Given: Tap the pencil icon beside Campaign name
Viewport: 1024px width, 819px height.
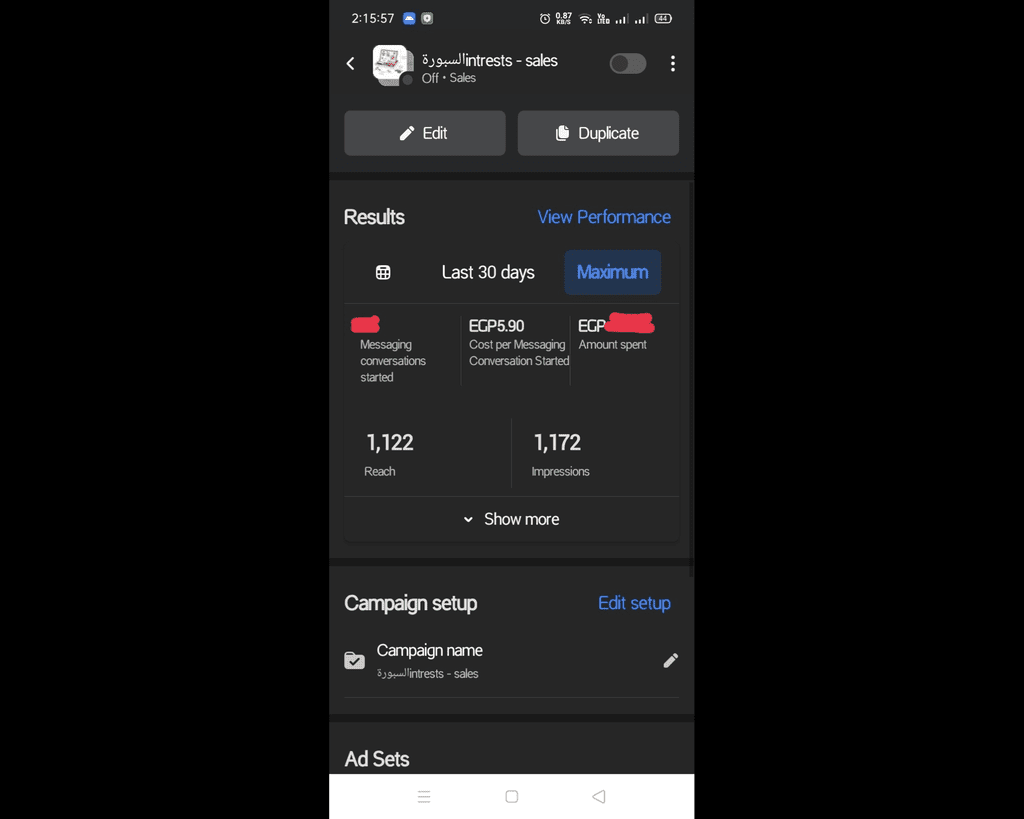Looking at the screenshot, I should 671,661.
